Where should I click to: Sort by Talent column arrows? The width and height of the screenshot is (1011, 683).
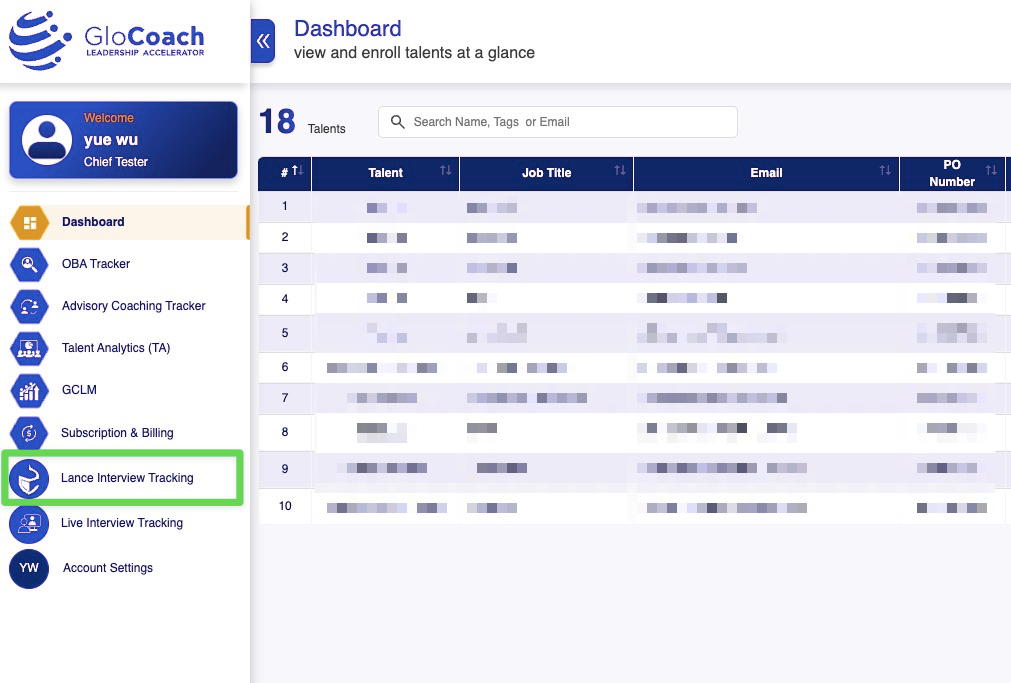click(x=446, y=170)
